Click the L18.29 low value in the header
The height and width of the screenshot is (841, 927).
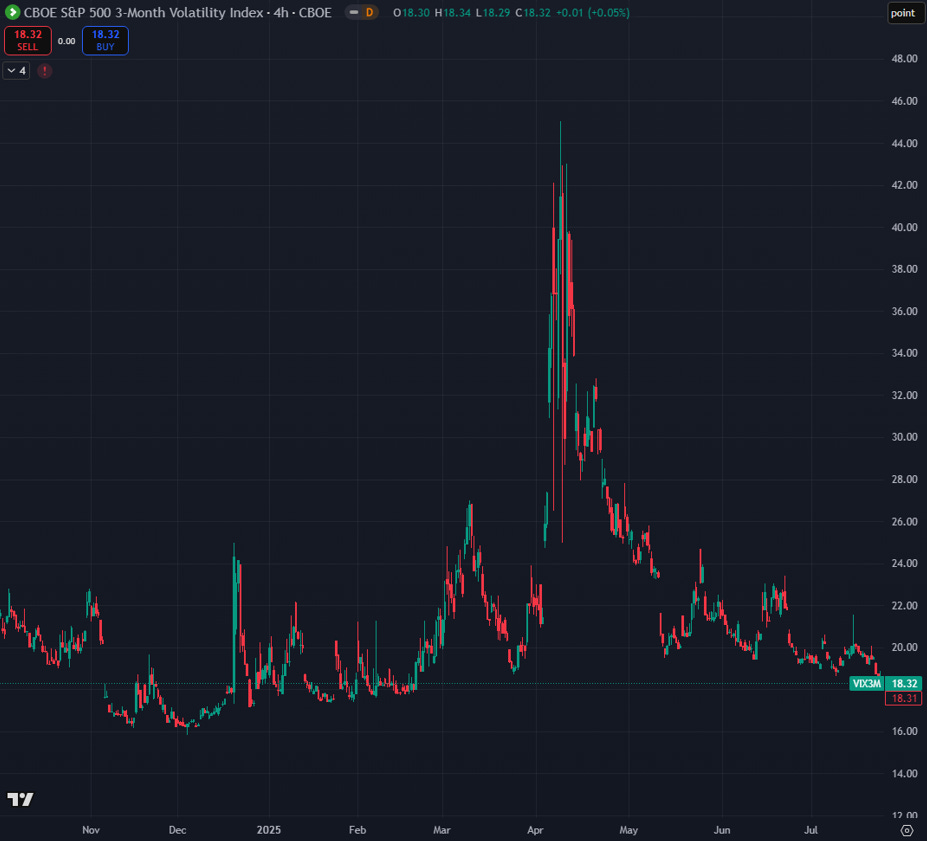click(x=493, y=12)
